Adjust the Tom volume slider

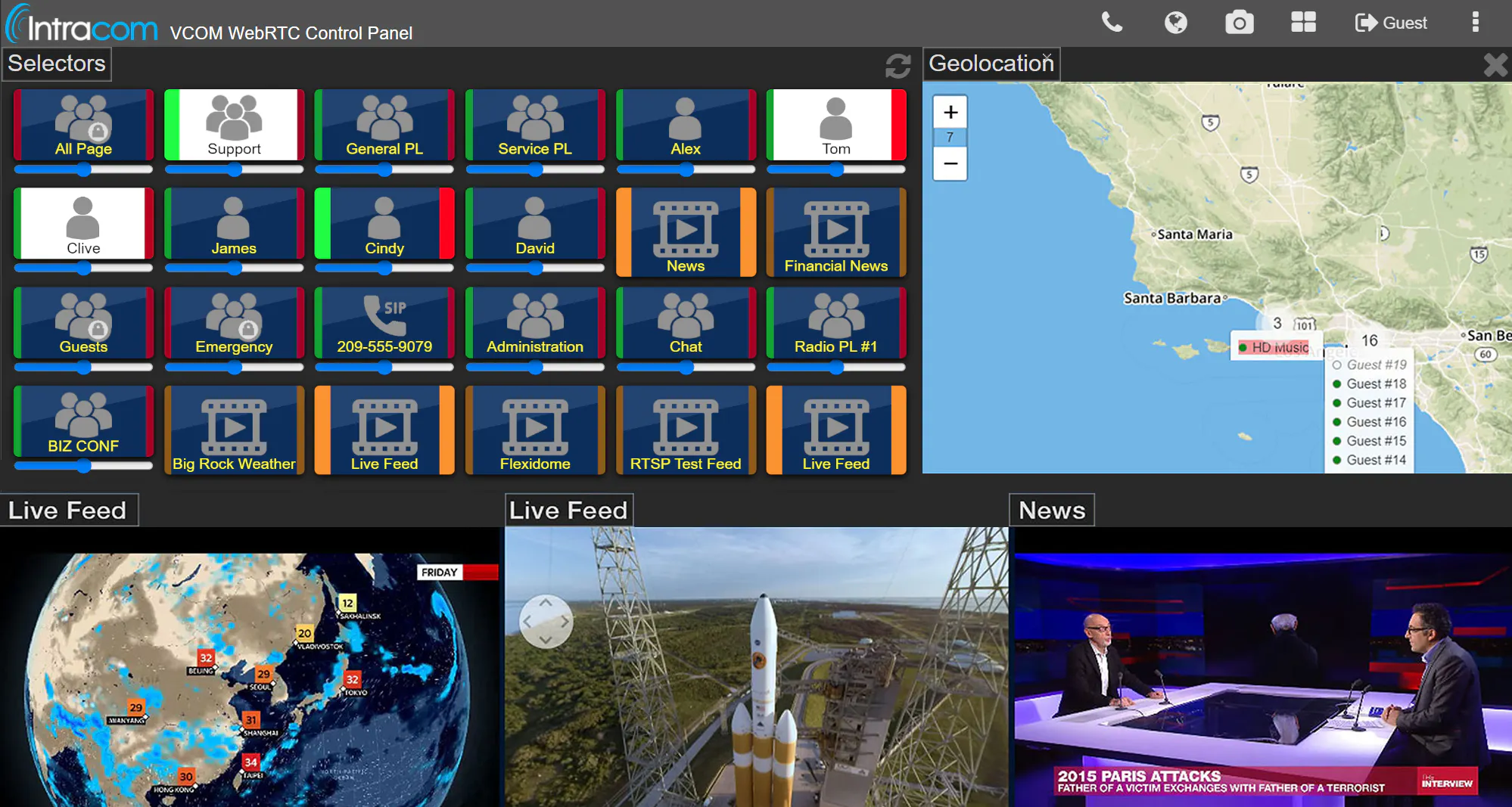coord(836,169)
